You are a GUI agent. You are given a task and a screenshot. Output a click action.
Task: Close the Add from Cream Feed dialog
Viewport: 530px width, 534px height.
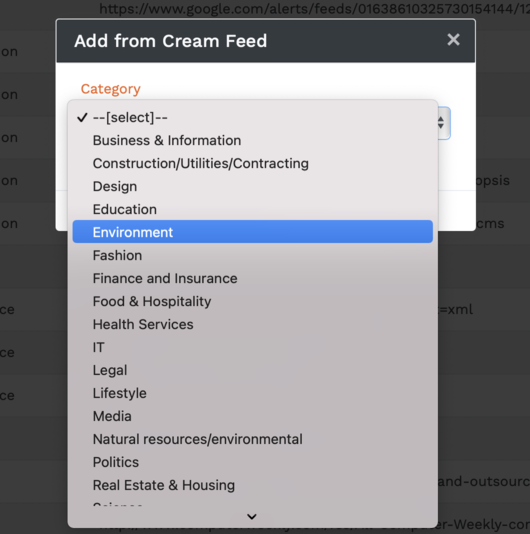453,40
